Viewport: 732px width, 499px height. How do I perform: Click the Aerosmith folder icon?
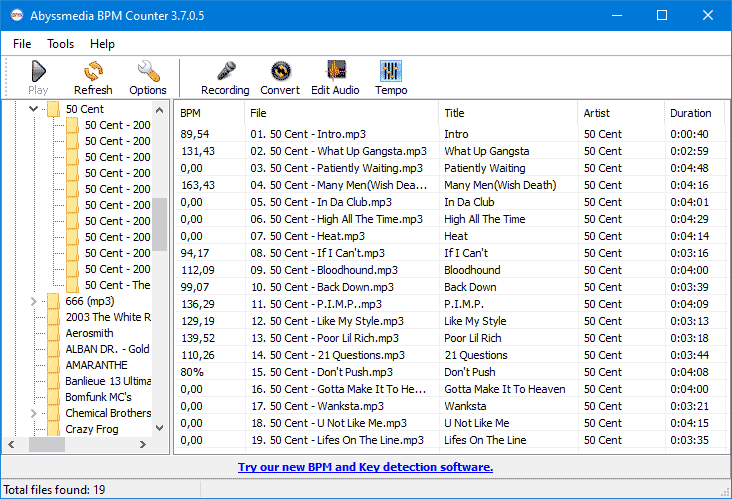tap(54, 333)
